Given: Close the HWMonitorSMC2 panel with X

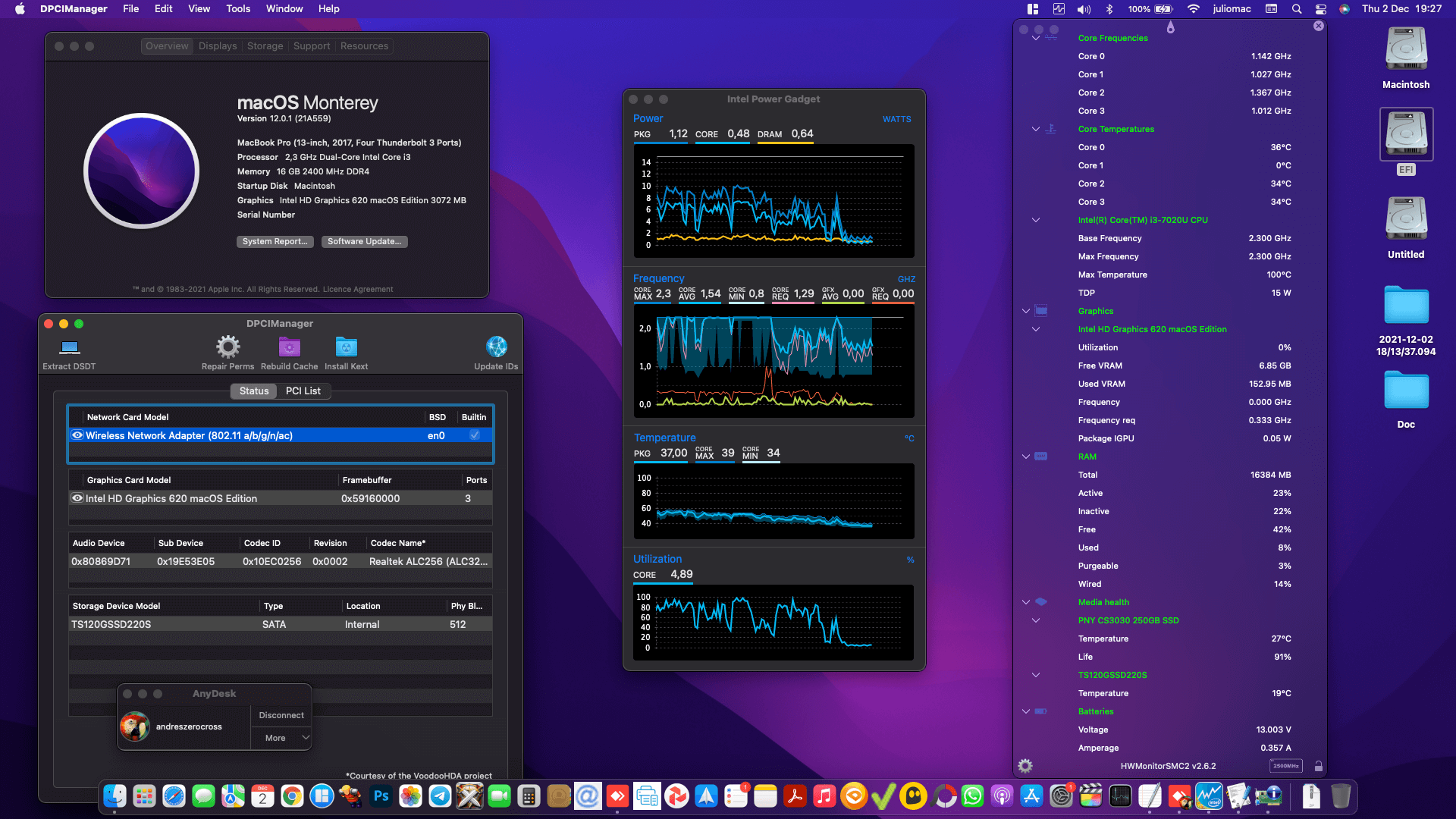Looking at the screenshot, I should click(1319, 26).
